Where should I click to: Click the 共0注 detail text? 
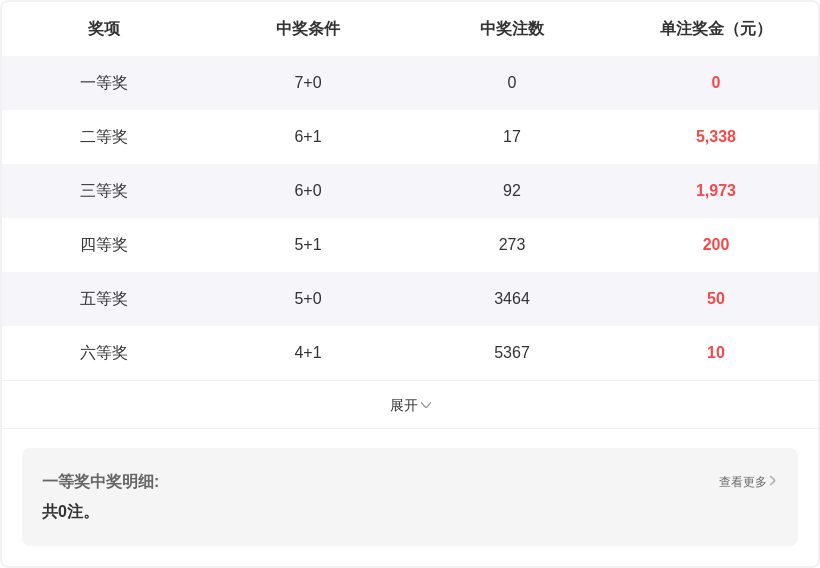pos(68,512)
